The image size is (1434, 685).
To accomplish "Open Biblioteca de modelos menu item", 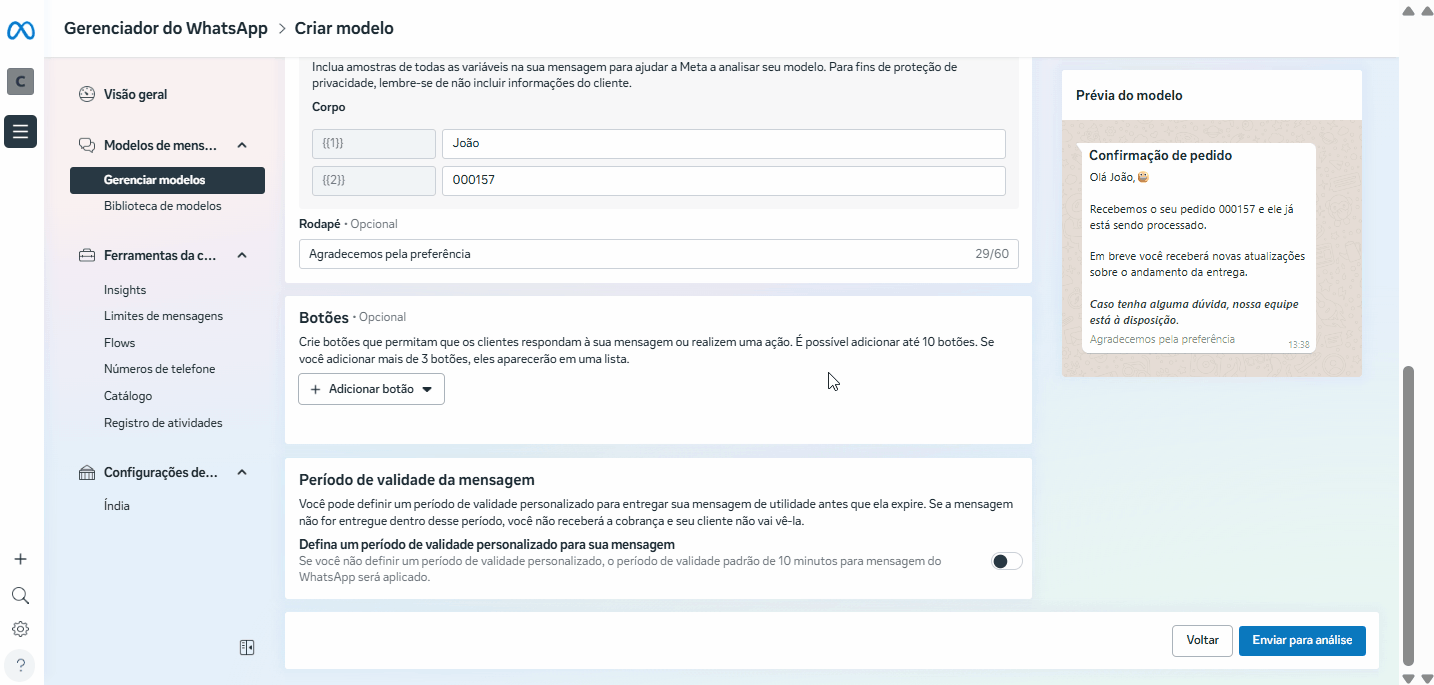I will coord(163,206).
